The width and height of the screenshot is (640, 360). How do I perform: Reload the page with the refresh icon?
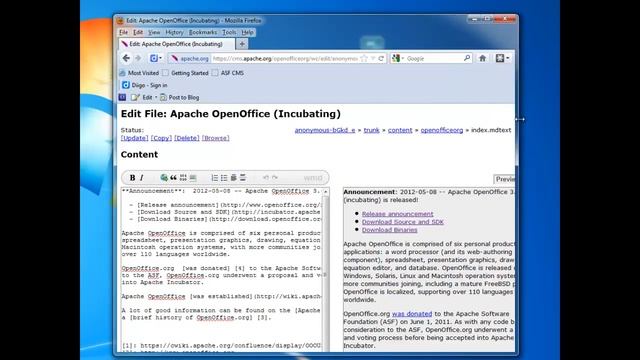pyautogui.click(x=381, y=58)
